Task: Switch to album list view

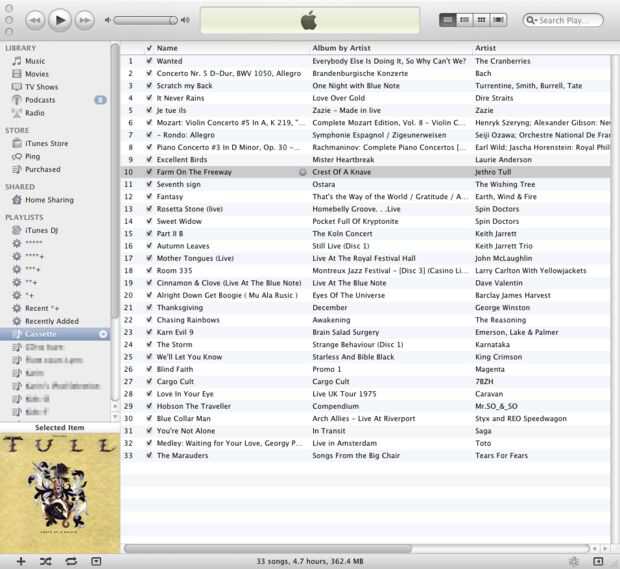Action: (465, 20)
